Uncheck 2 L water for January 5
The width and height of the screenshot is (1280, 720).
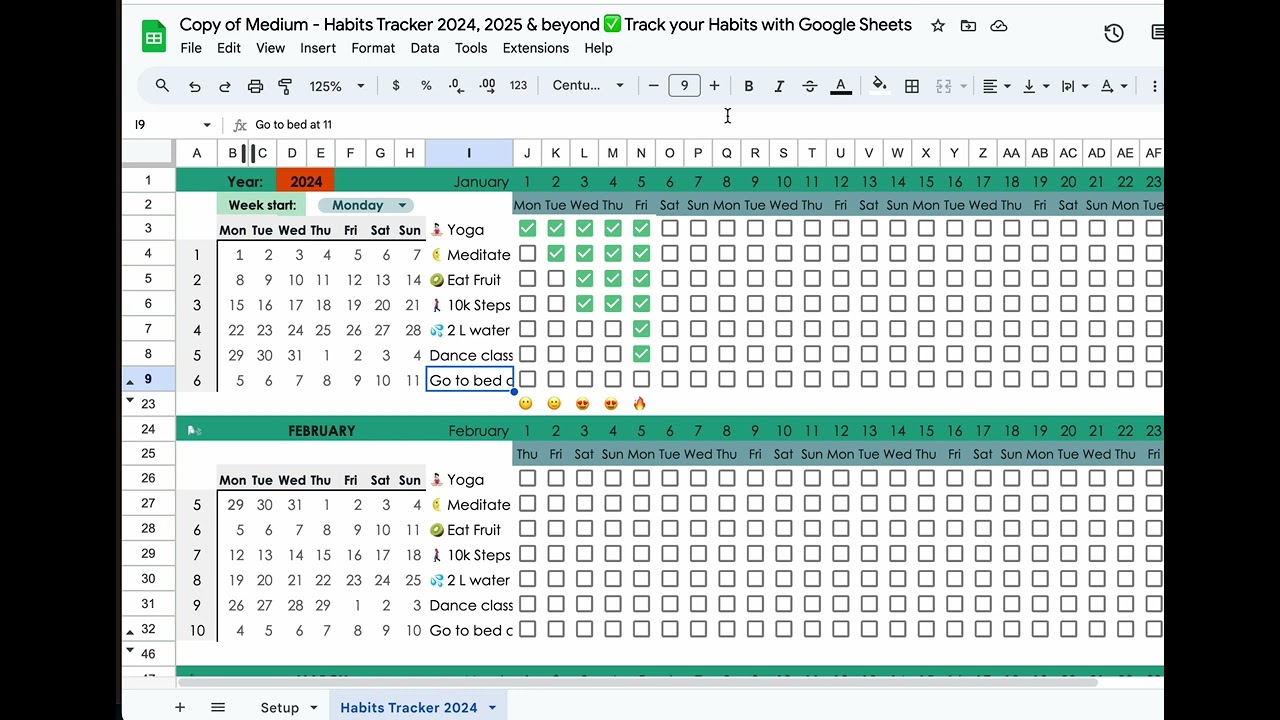[x=641, y=329]
